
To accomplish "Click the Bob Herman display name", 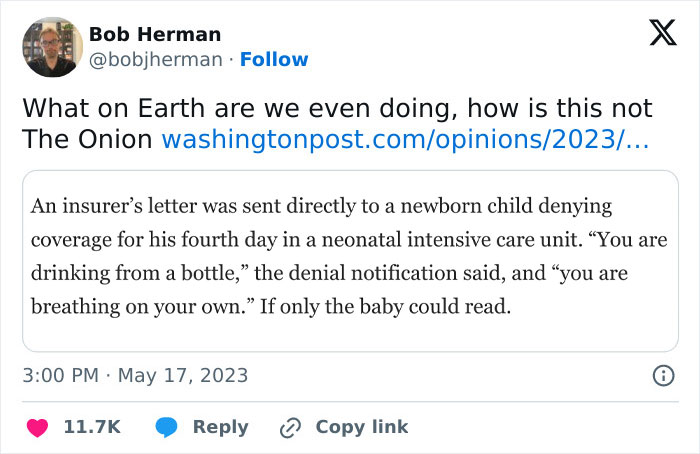I will coord(155,34).
